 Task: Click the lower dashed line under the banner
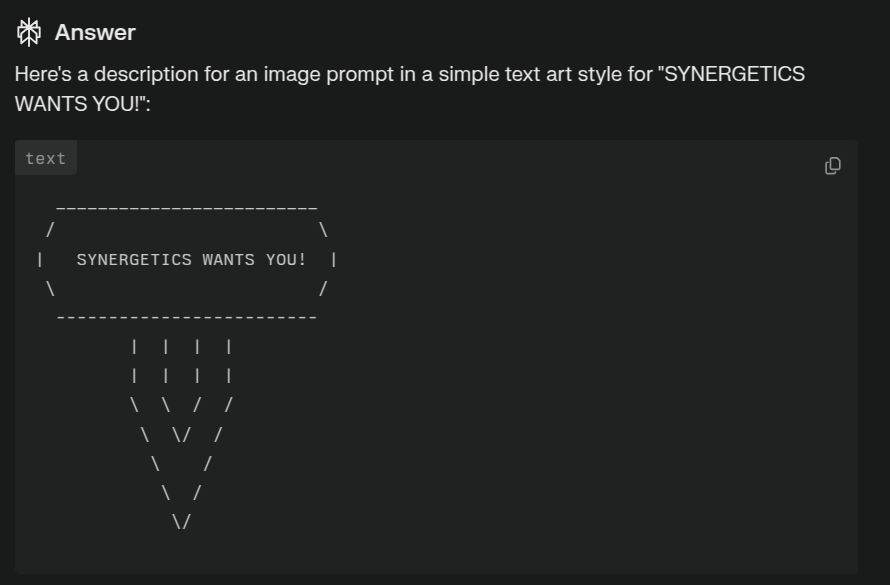187,317
